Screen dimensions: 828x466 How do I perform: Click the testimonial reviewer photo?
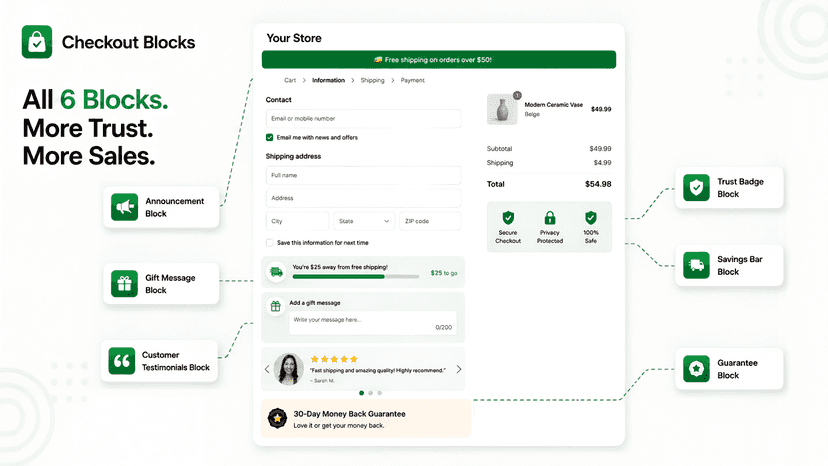289,369
